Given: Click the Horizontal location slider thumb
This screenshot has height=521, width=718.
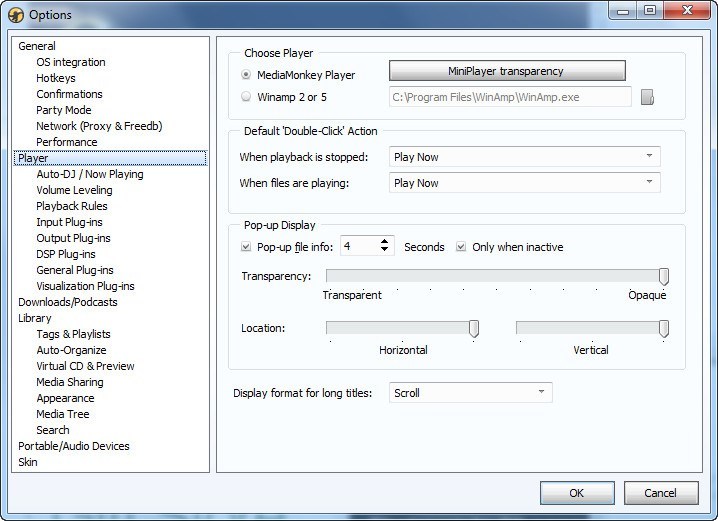Looking at the screenshot, I should (474, 328).
